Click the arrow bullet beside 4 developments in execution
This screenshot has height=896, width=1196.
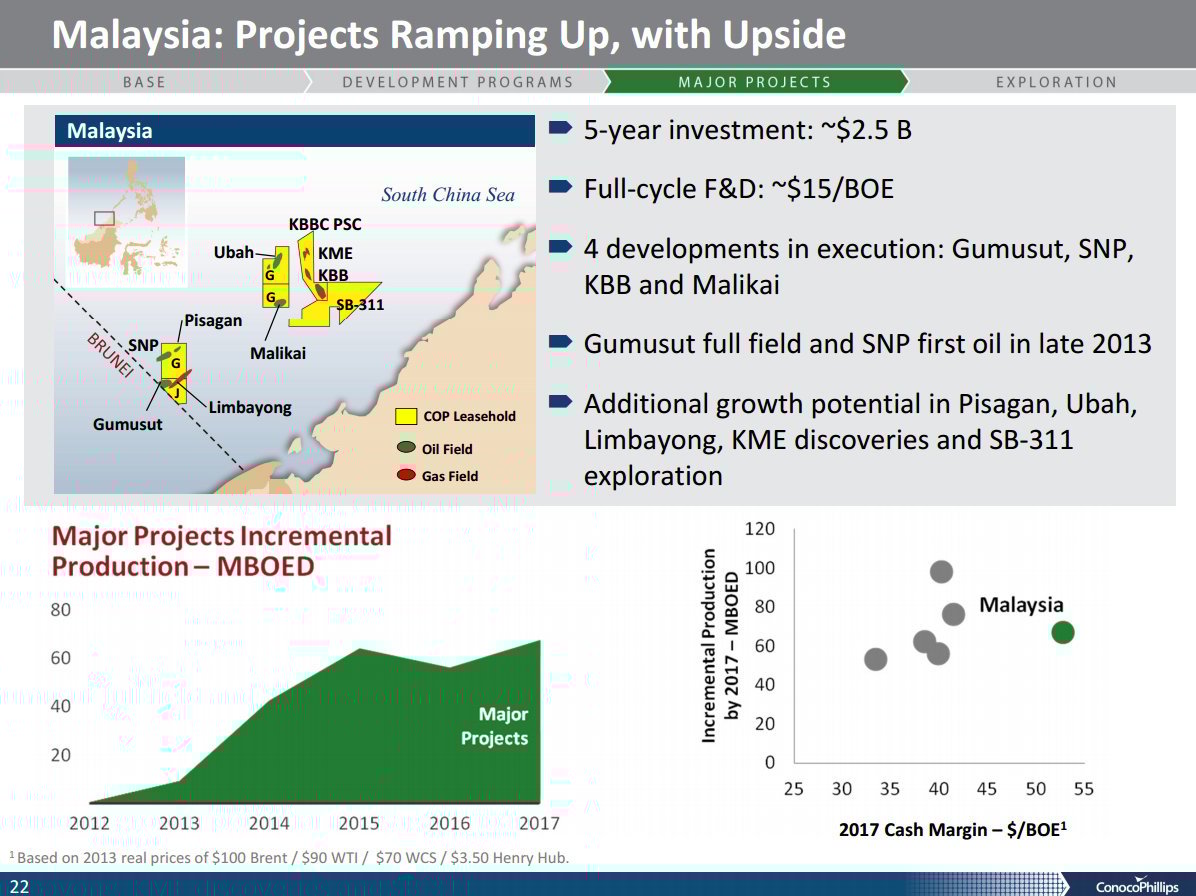pos(561,247)
